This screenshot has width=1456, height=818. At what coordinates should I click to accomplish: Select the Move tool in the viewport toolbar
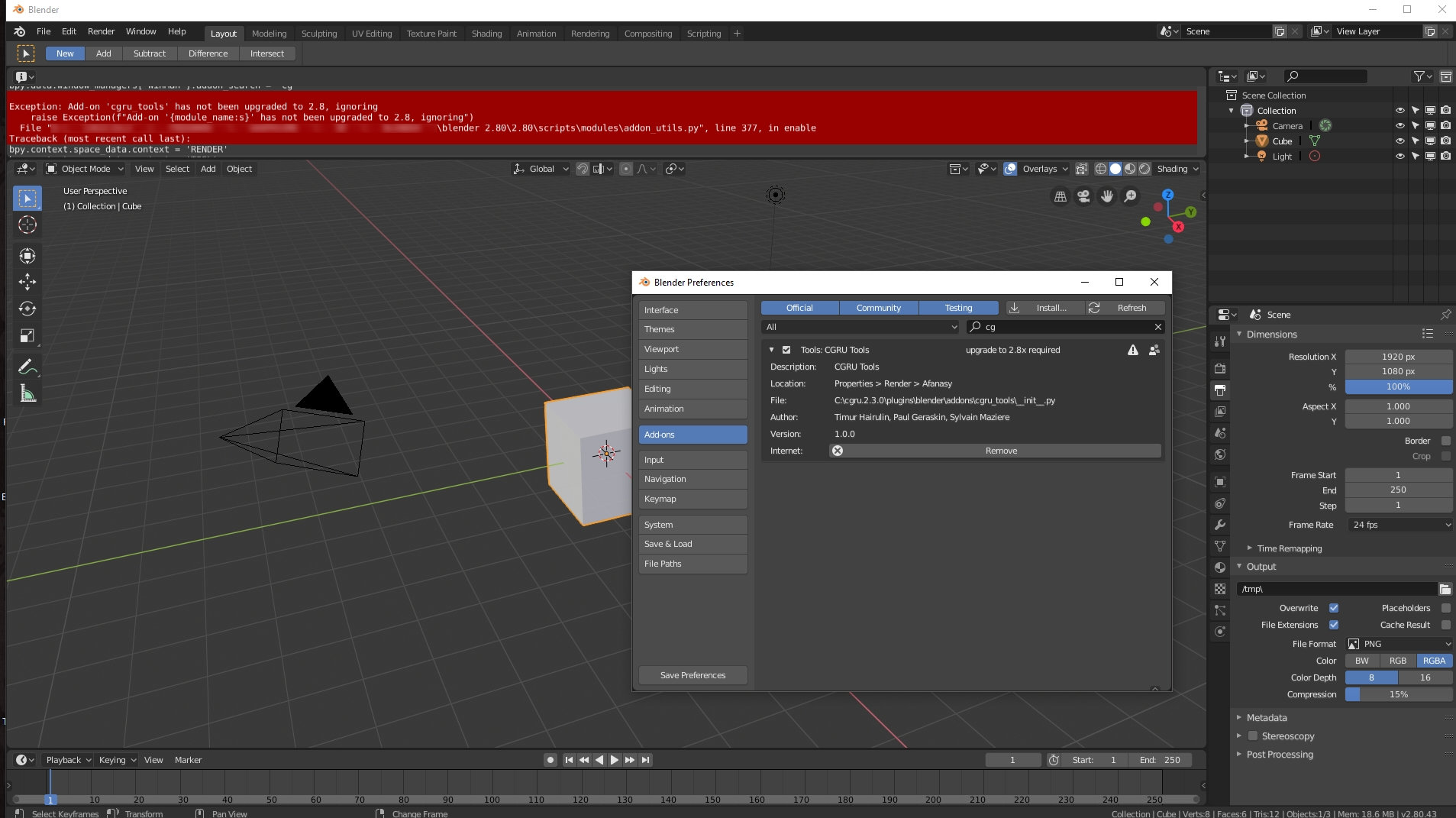(x=27, y=282)
